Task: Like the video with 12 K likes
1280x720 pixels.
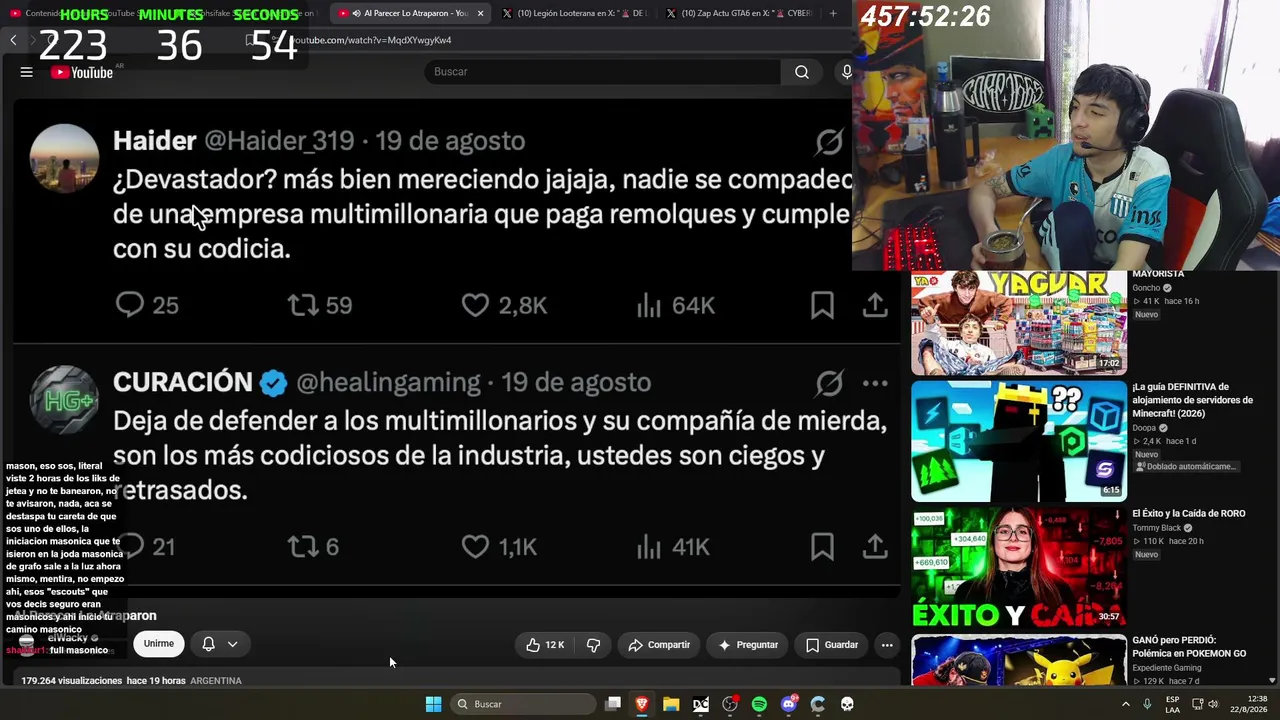Action: pos(546,645)
